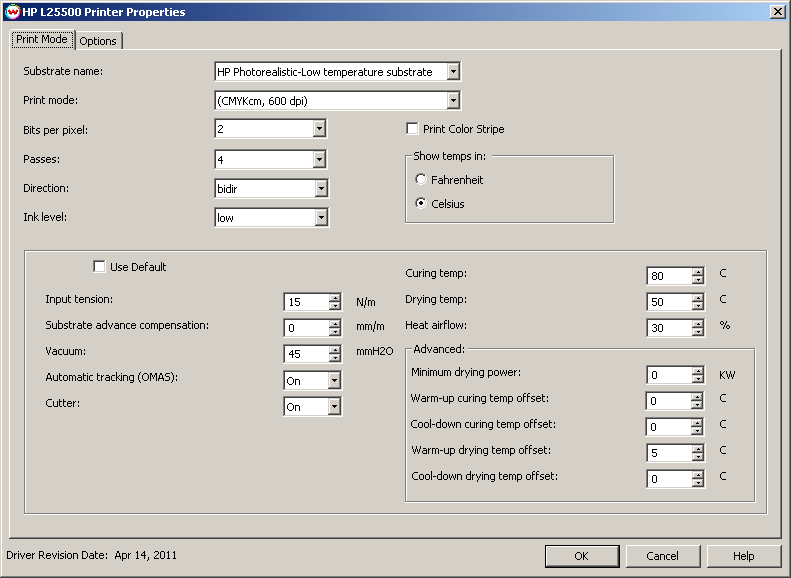Open the Passes dropdown list
The height and width of the screenshot is (578, 791).
pyautogui.click(x=319, y=159)
